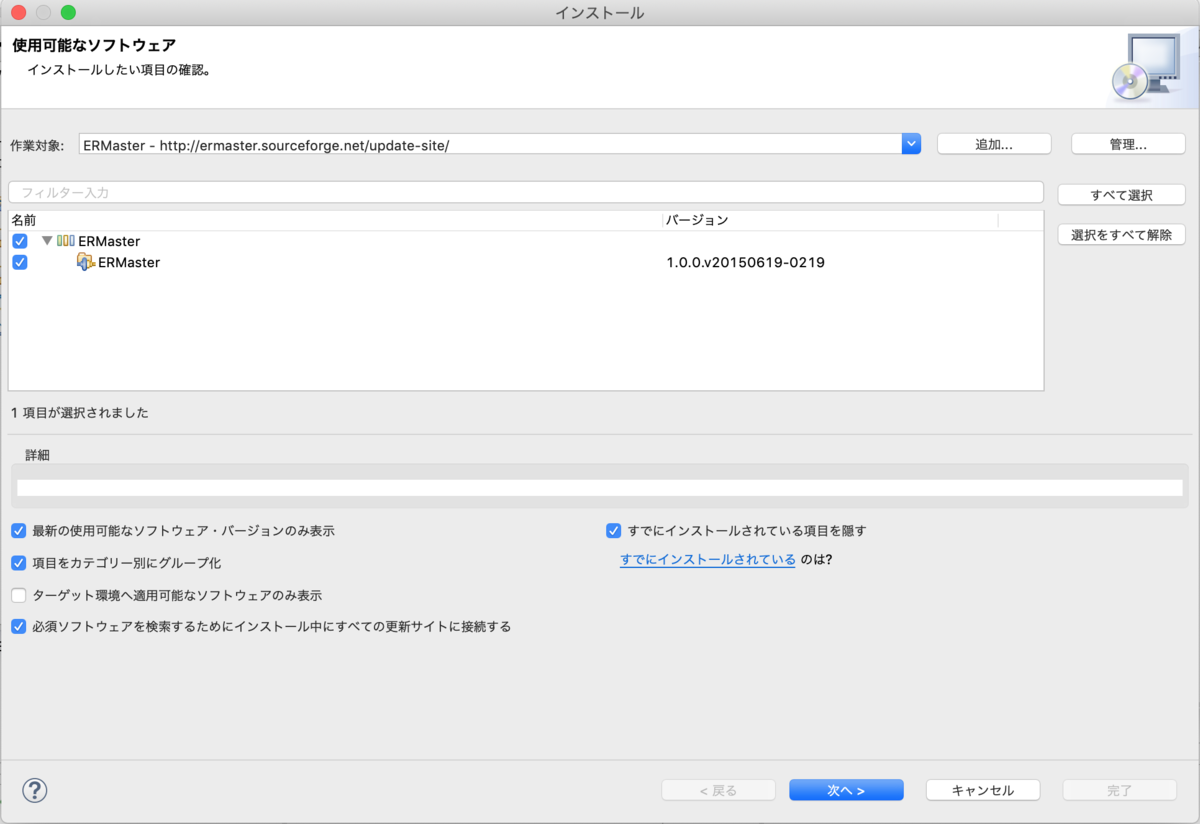The width and height of the screenshot is (1200, 824).
Task: Click the すべて選択 button
Action: pyautogui.click(x=1122, y=195)
